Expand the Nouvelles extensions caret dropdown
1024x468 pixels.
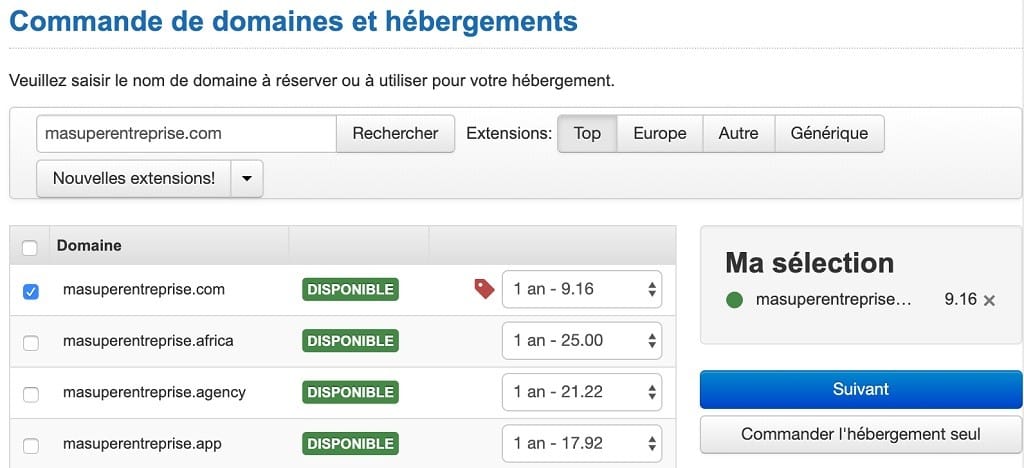click(247, 179)
